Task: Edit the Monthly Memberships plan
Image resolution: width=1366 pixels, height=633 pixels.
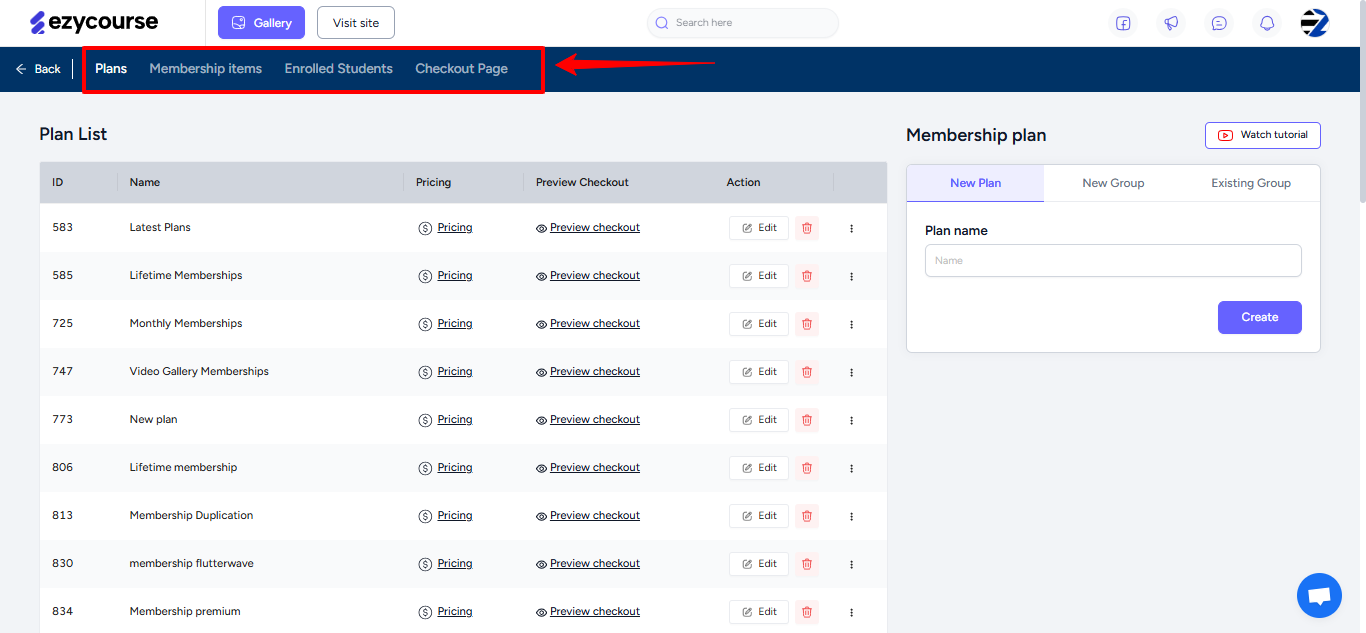Action: click(759, 324)
